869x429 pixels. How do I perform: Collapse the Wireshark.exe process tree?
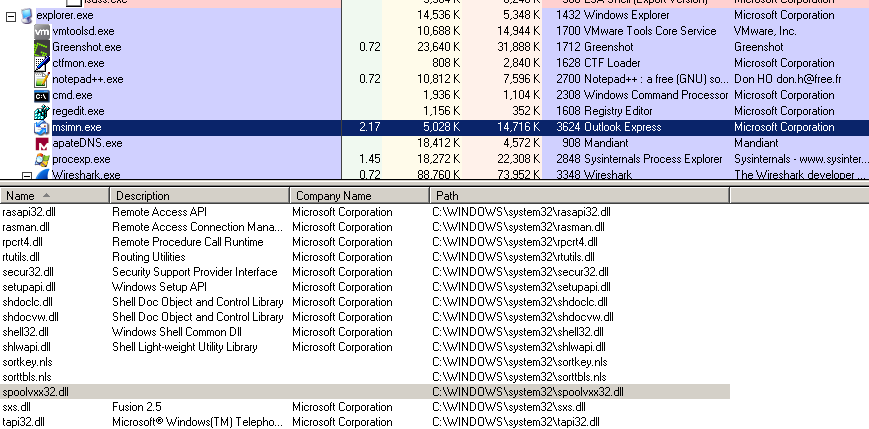pyautogui.click(x=26, y=176)
